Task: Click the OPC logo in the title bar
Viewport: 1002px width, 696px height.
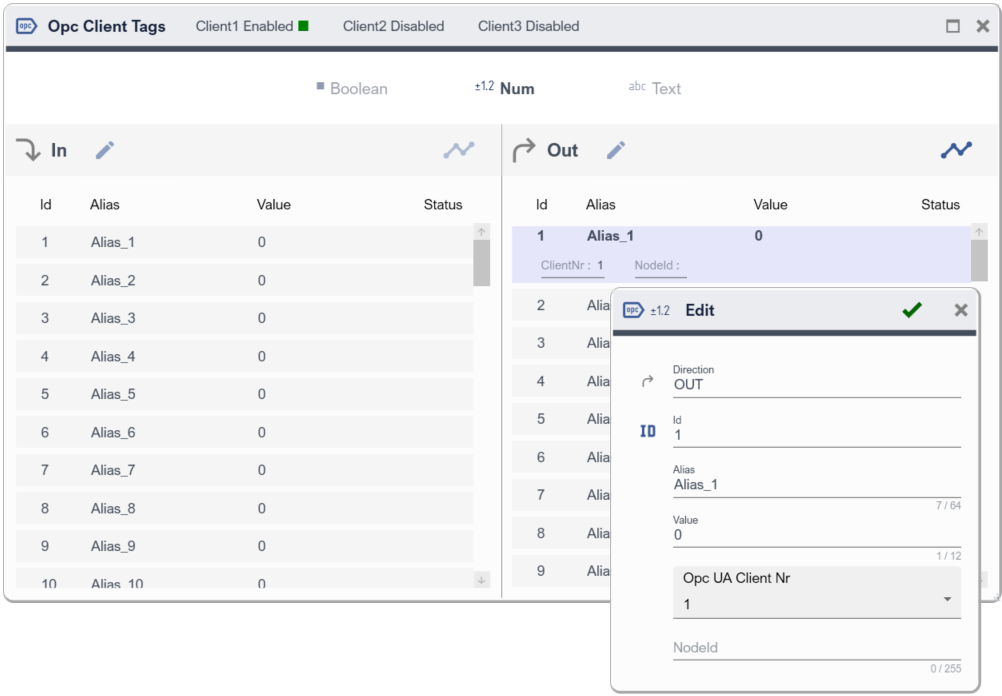Action: tap(27, 26)
